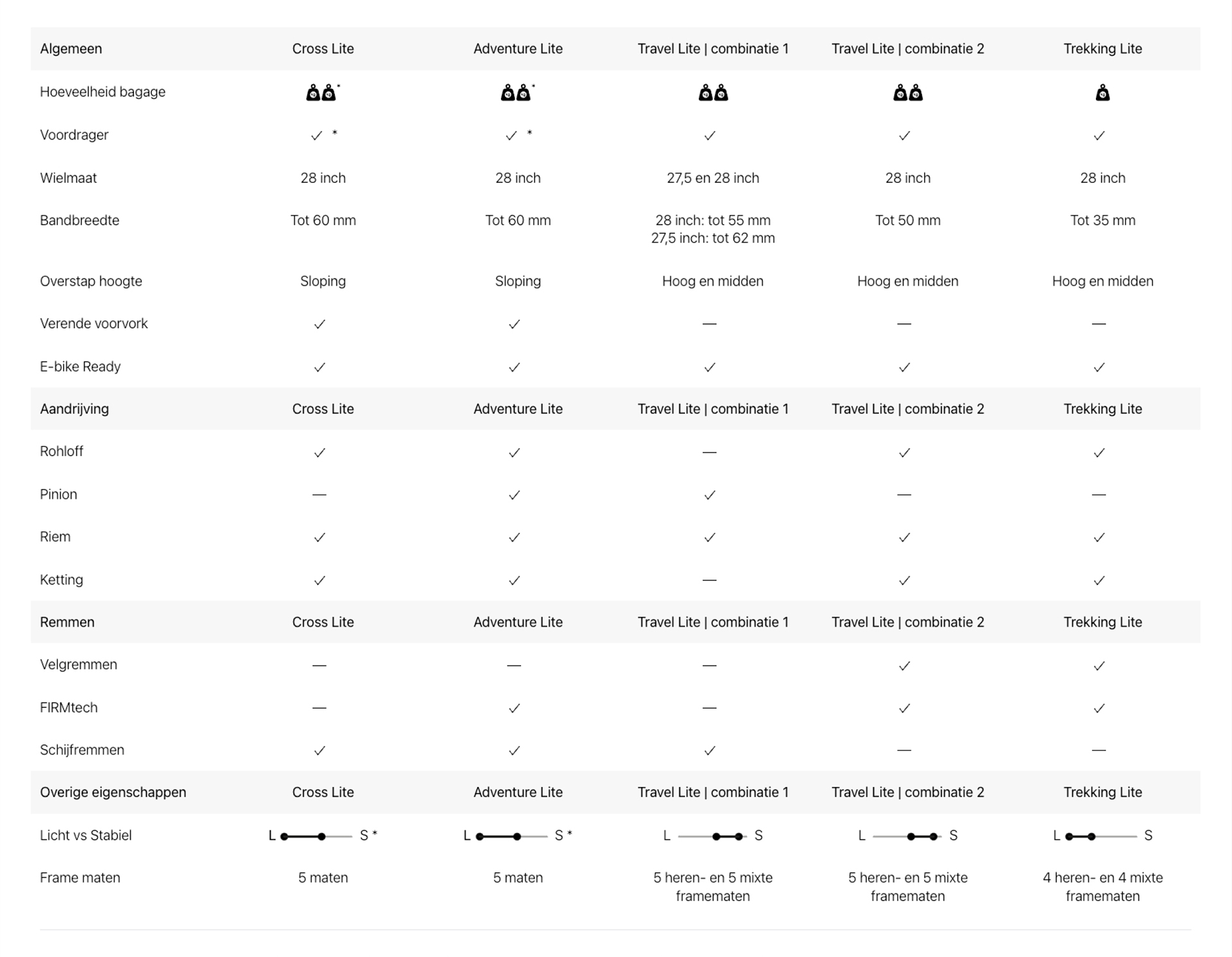Click the Adventure Lite luggage amount icon

point(517,93)
